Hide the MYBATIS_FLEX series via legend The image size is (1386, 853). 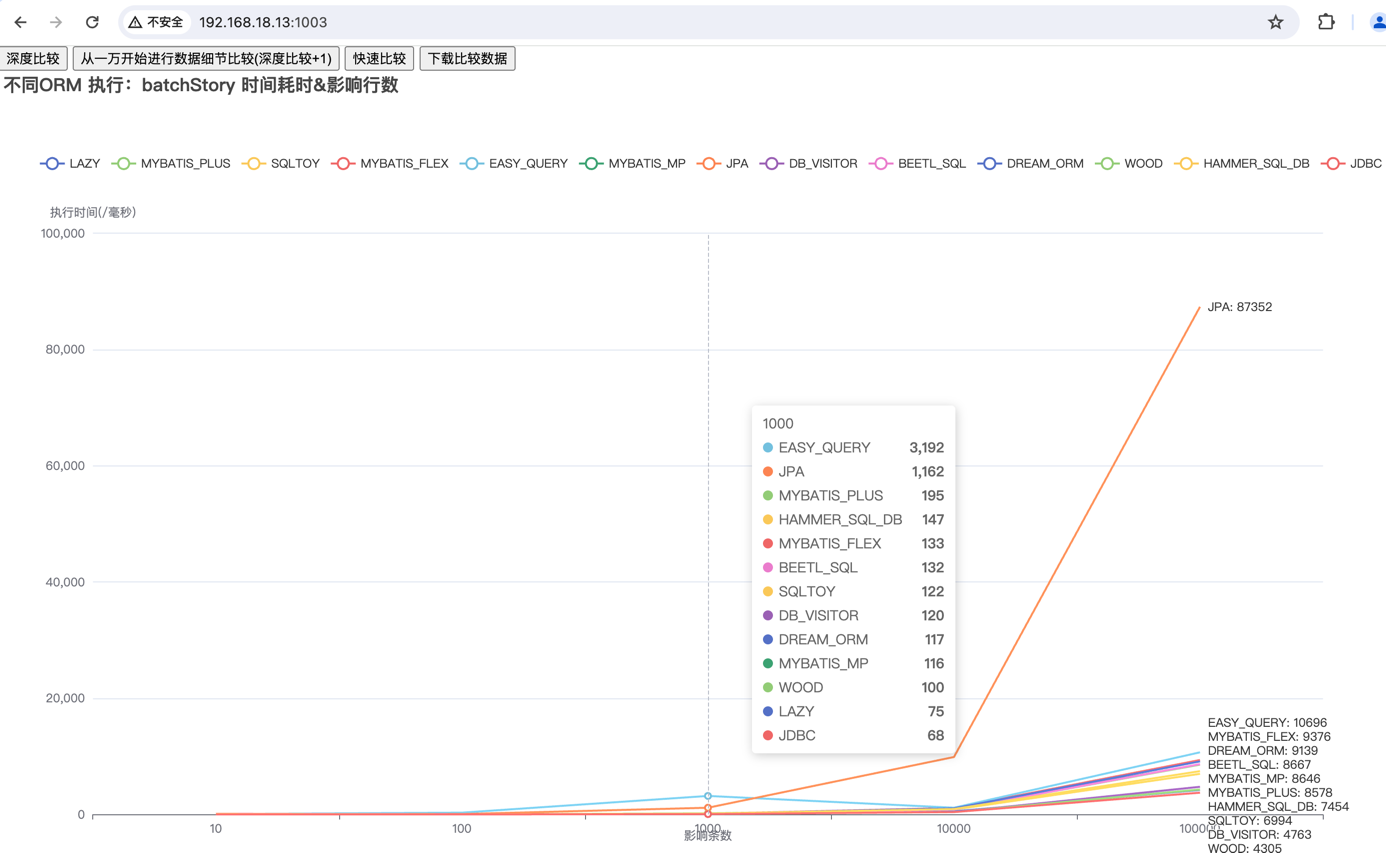coord(390,163)
